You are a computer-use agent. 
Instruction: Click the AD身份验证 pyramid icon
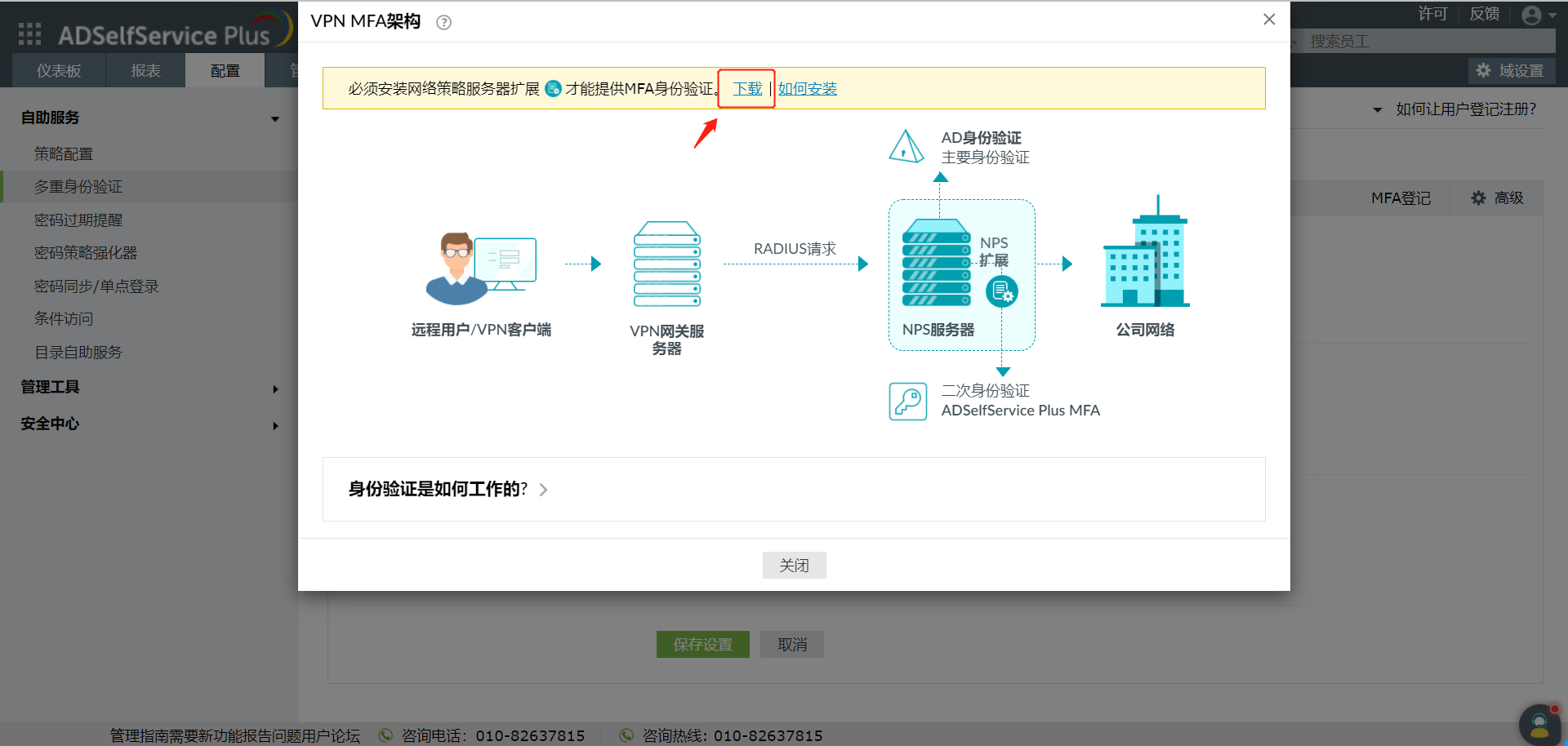(906, 146)
